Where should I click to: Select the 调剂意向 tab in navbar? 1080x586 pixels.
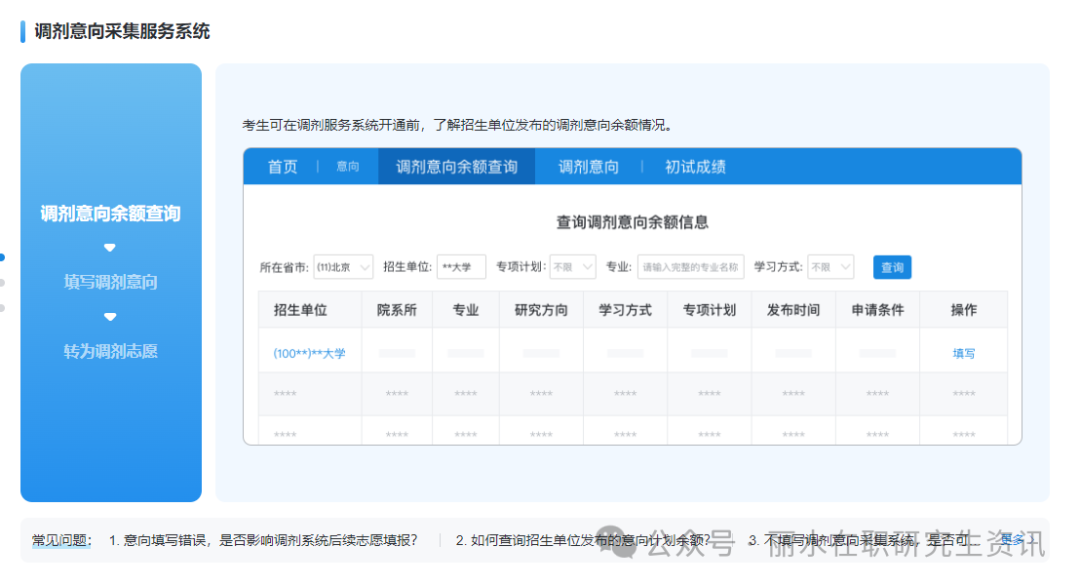588,167
